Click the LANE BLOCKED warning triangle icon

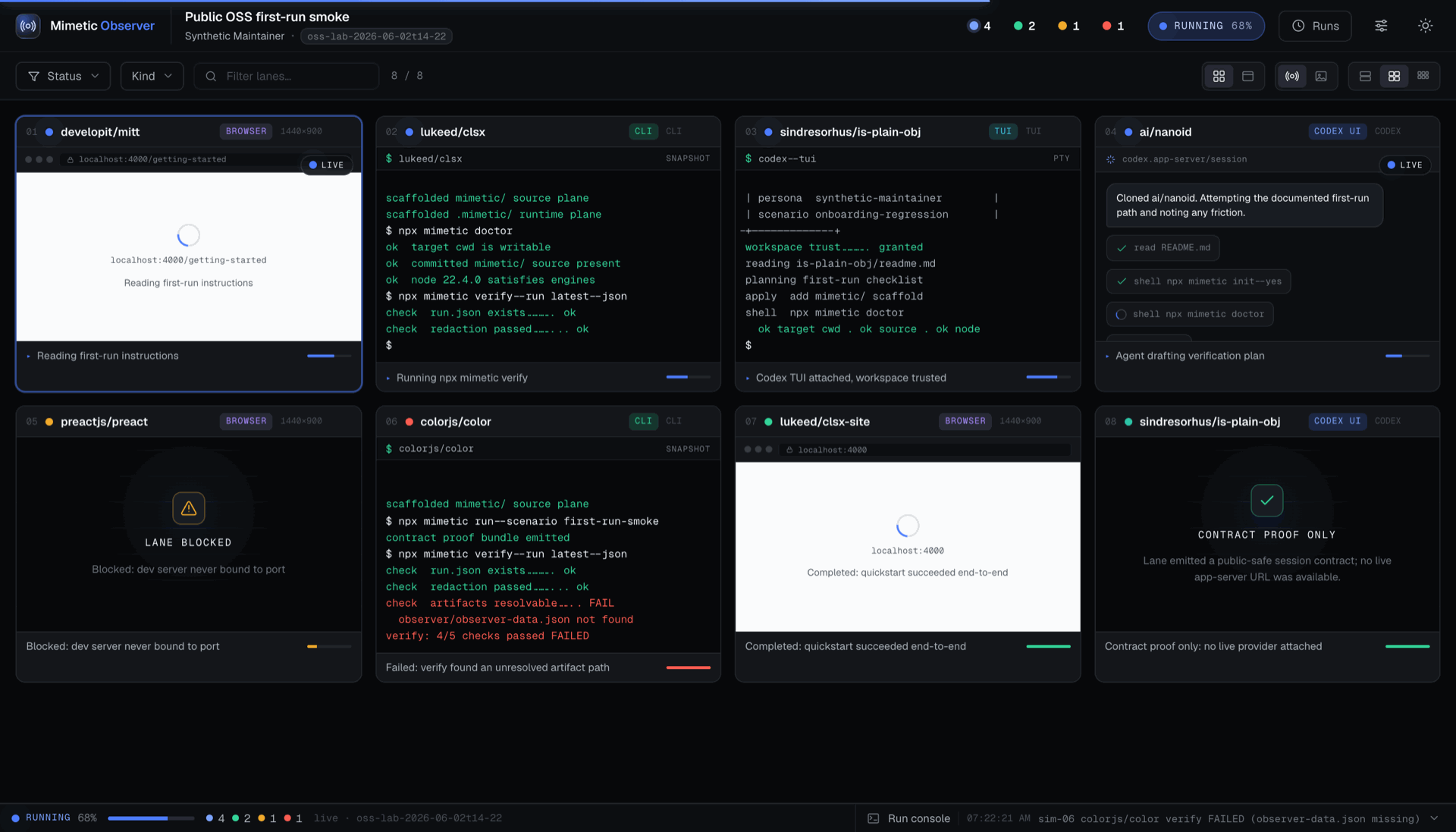[x=189, y=508]
